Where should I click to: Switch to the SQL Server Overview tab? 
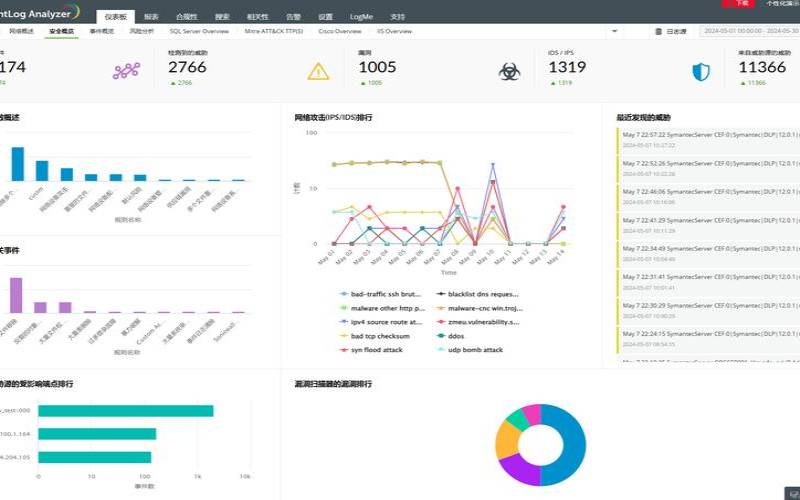[x=199, y=32]
